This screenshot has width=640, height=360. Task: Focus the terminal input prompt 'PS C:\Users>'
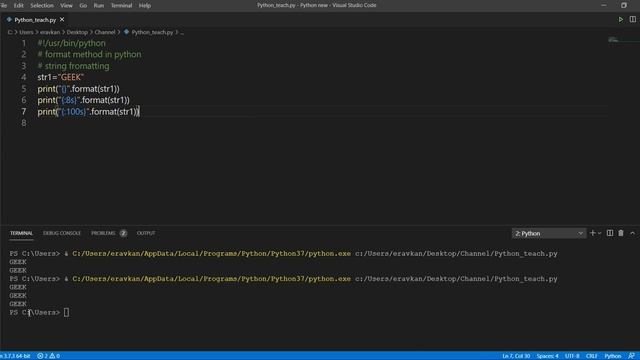coord(39,312)
